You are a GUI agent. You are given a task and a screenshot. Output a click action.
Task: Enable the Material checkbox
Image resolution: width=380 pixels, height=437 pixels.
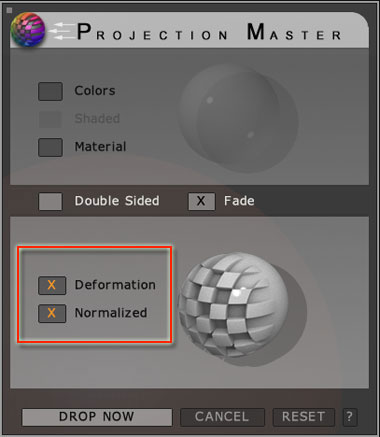50,147
